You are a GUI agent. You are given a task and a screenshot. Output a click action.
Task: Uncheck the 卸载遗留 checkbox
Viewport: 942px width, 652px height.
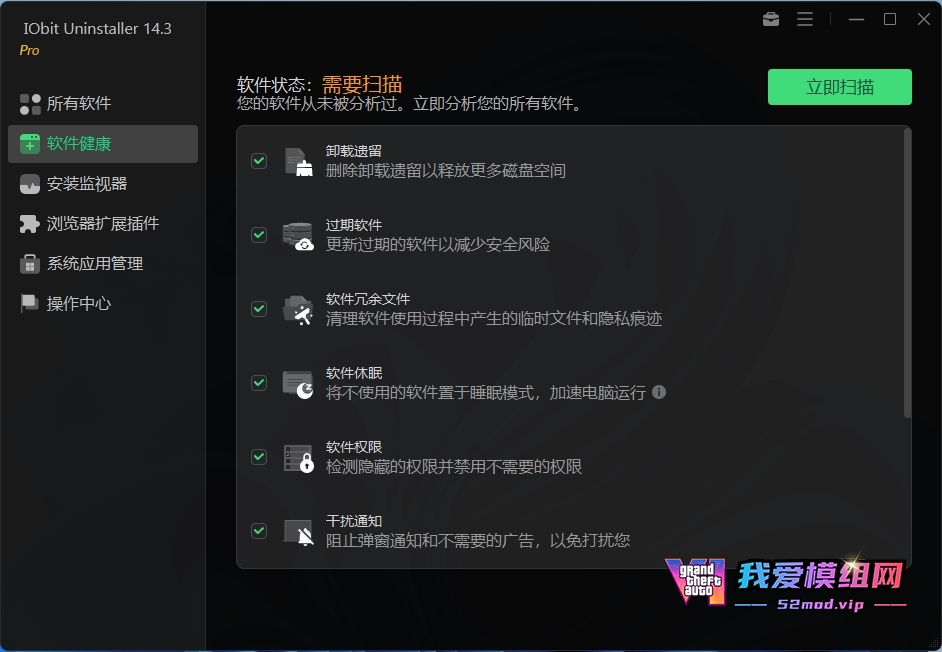click(x=259, y=160)
